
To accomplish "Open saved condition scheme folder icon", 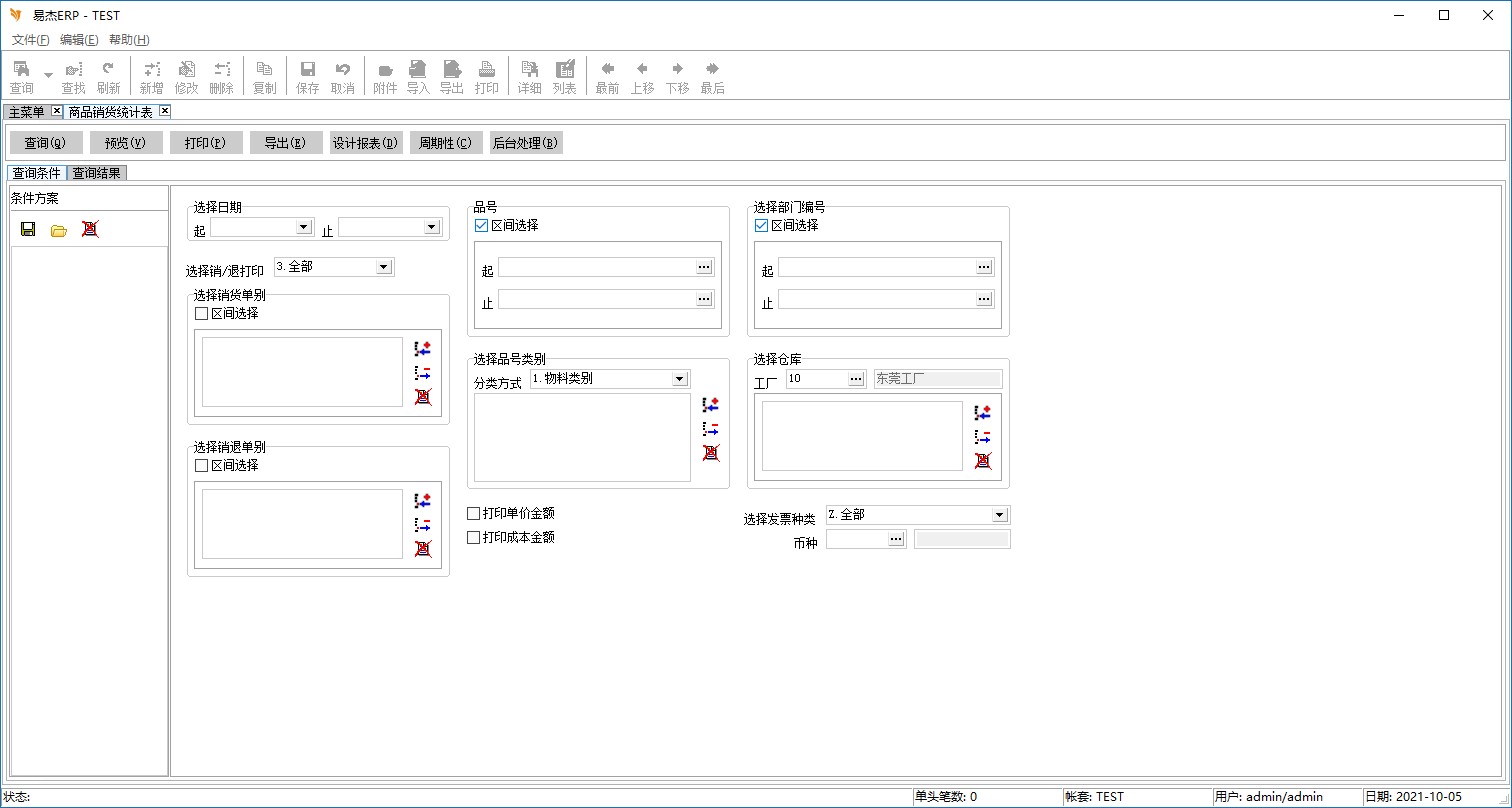I will click(x=59, y=230).
